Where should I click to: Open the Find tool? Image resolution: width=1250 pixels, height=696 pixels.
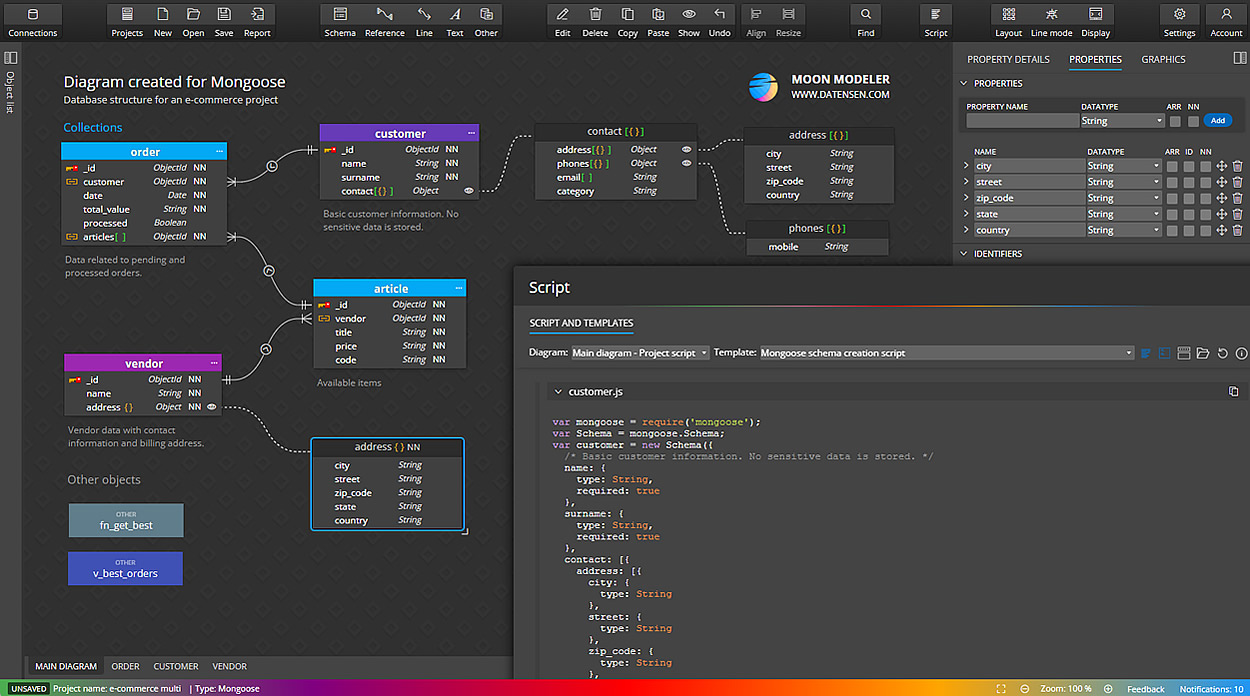click(866, 21)
